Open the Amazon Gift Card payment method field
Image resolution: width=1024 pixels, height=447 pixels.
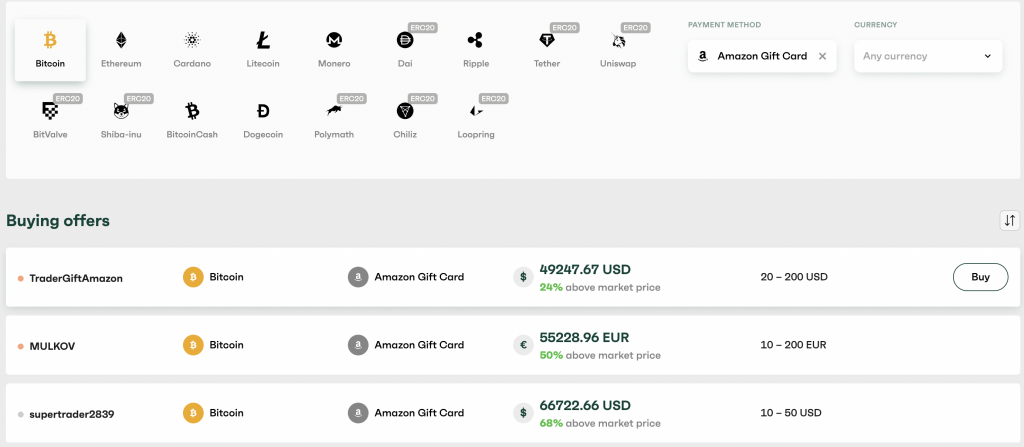pyautogui.click(x=762, y=56)
